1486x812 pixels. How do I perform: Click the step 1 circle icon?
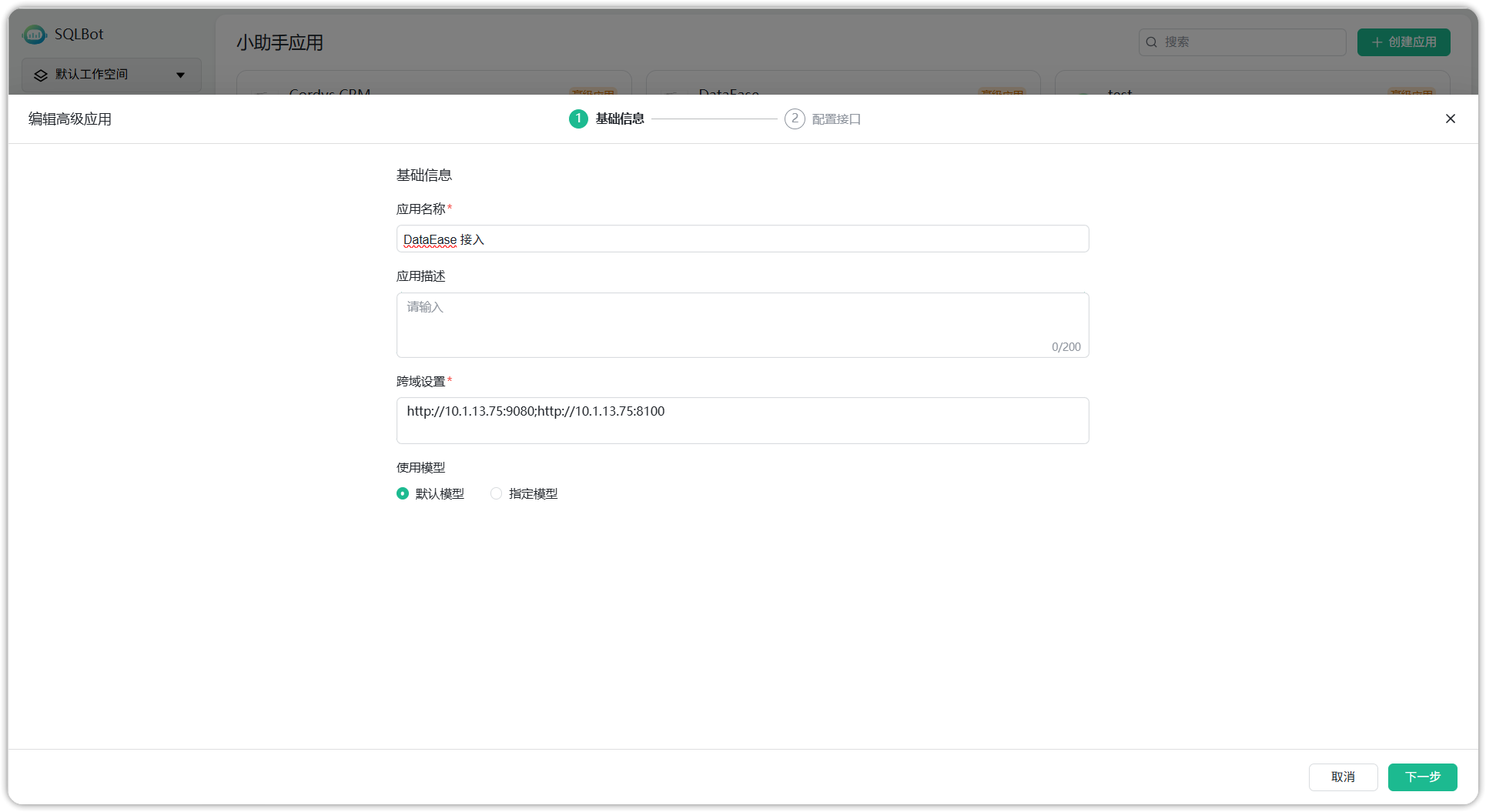578,119
